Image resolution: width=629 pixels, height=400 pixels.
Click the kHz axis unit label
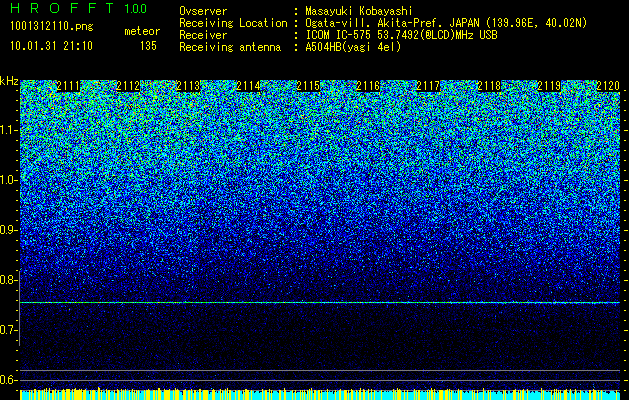(x=9, y=81)
